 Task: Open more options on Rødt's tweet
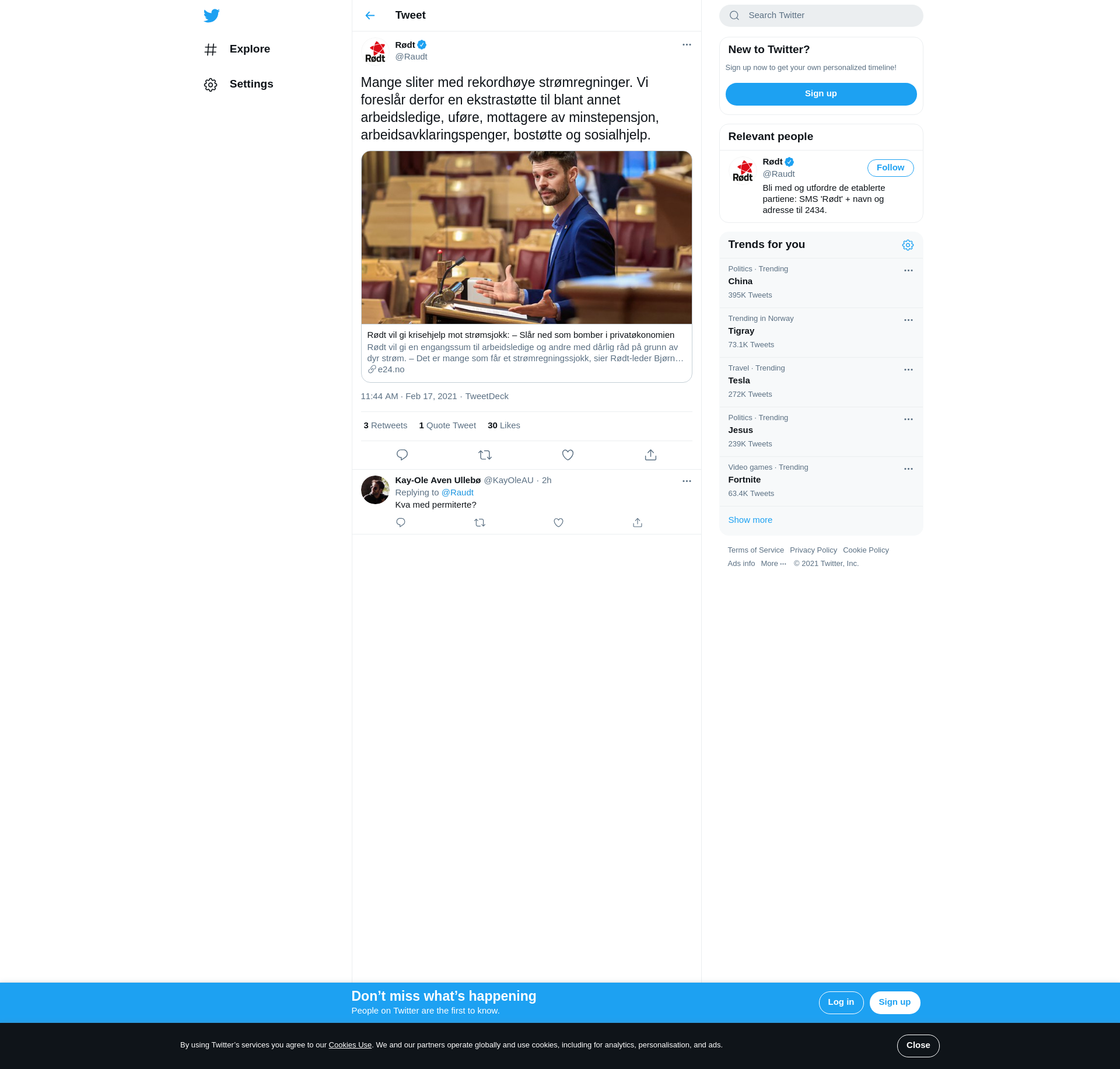[687, 45]
